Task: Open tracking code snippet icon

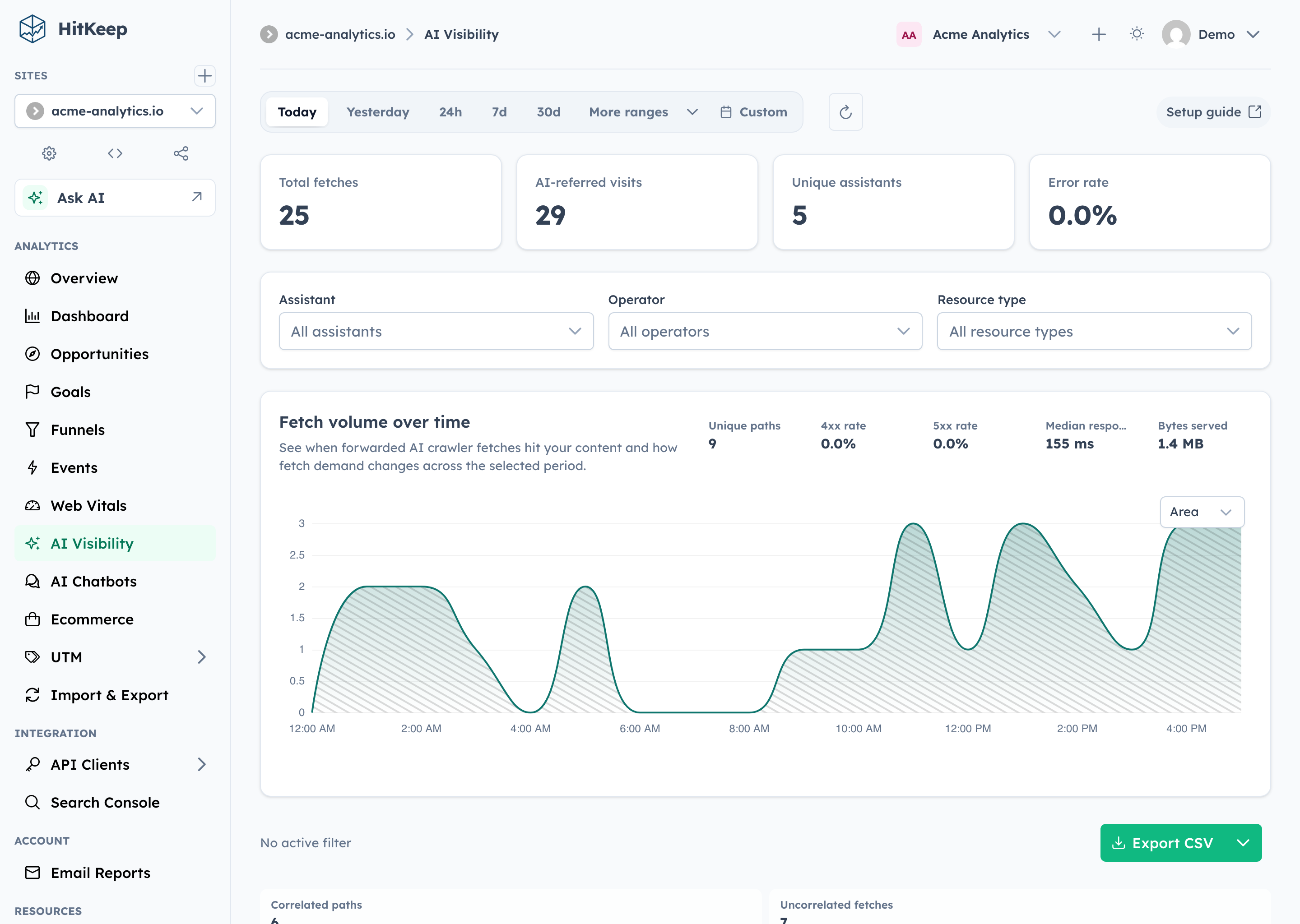Action: point(115,153)
